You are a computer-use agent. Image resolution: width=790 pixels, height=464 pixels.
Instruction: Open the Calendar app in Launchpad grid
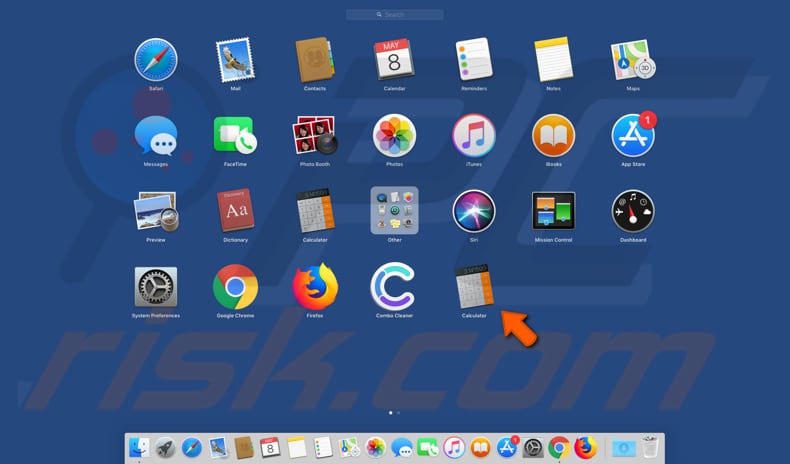point(394,59)
